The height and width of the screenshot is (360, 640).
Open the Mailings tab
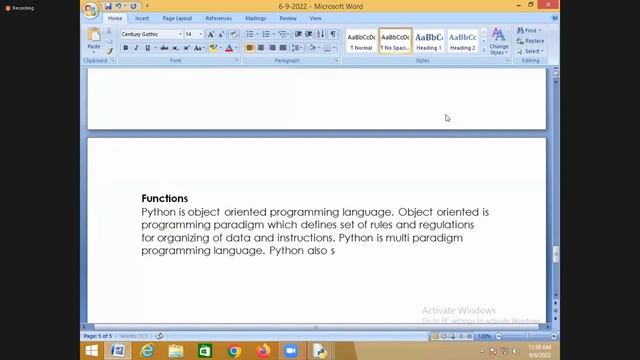(256, 18)
